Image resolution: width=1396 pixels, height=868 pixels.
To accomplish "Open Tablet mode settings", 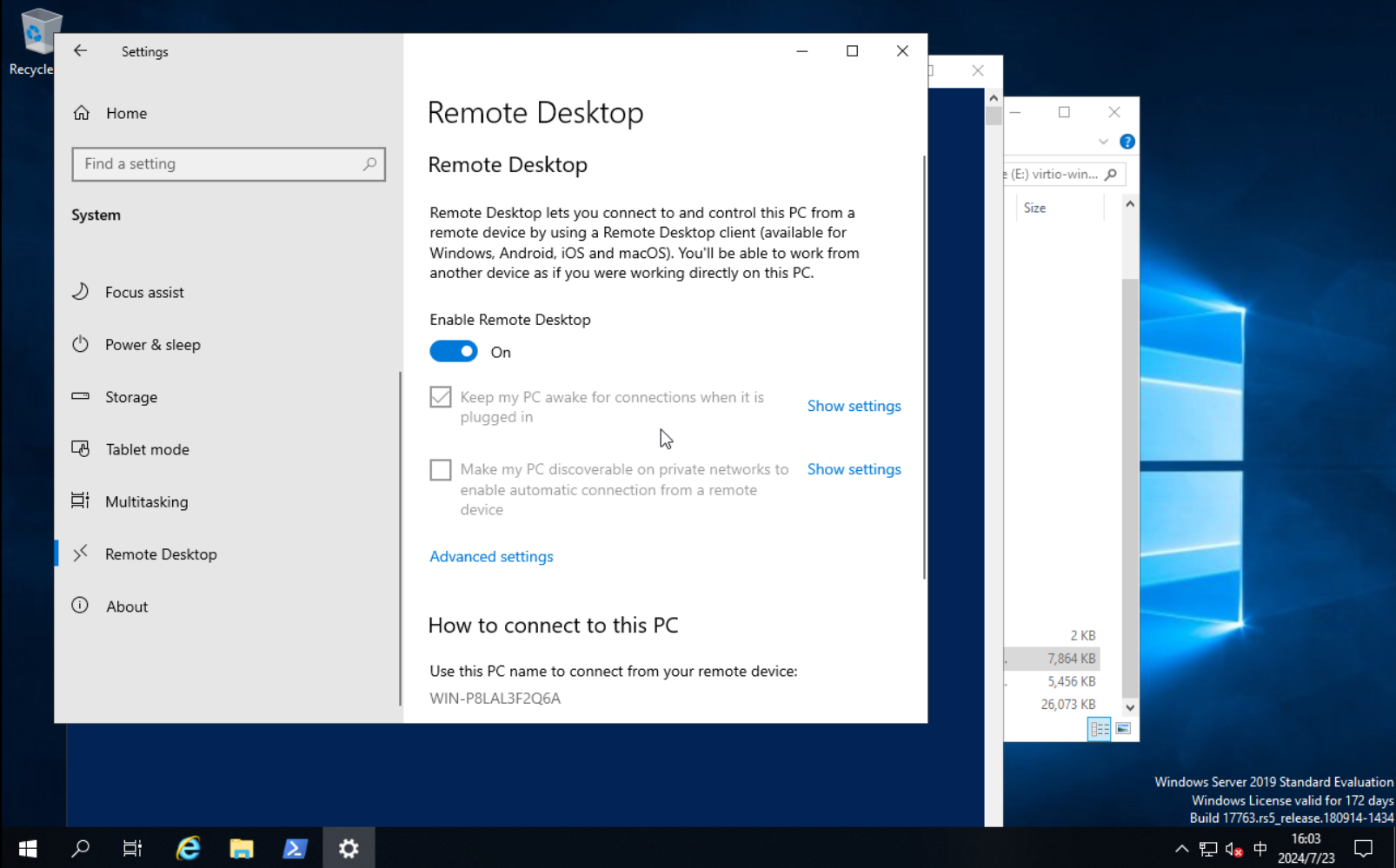I will point(147,449).
